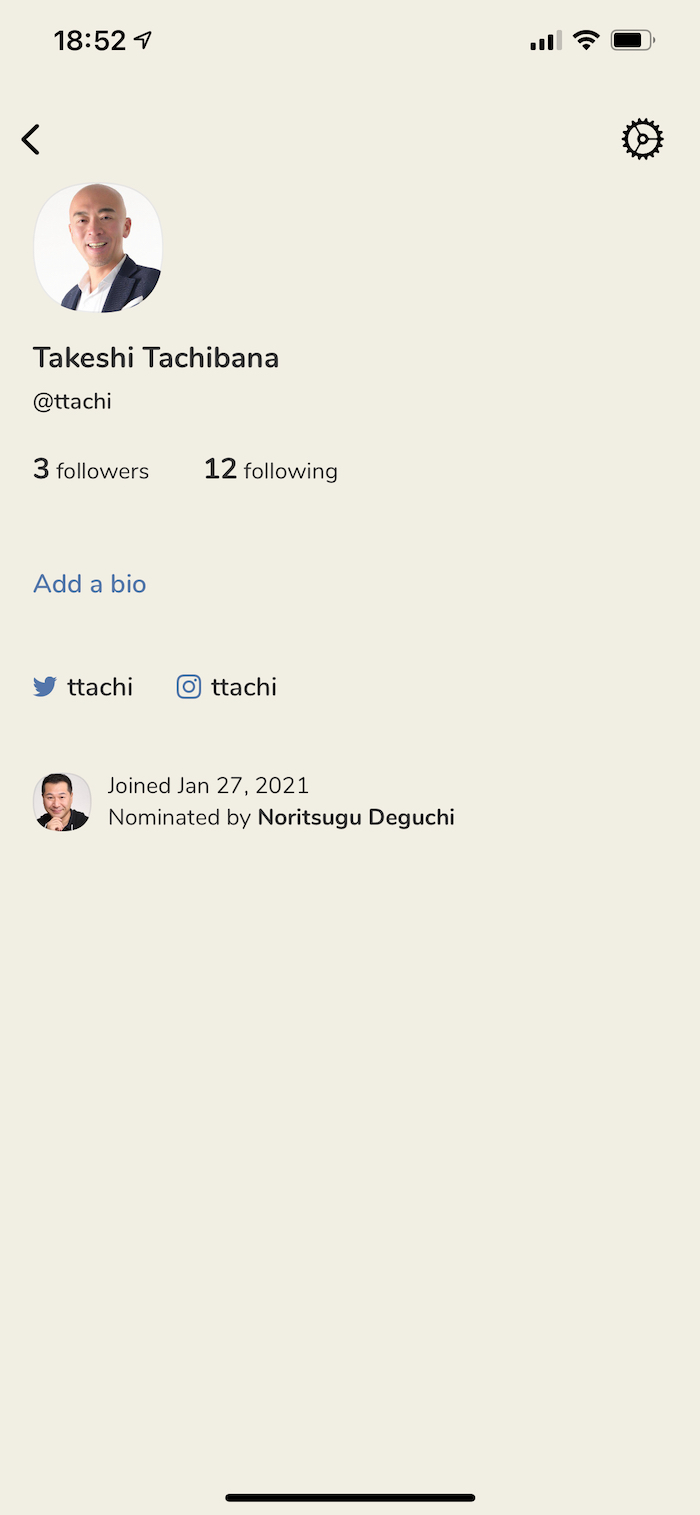Screen dimensions: 700x1515
Task: View the 3 followers list
Action: tap(91, 470)
